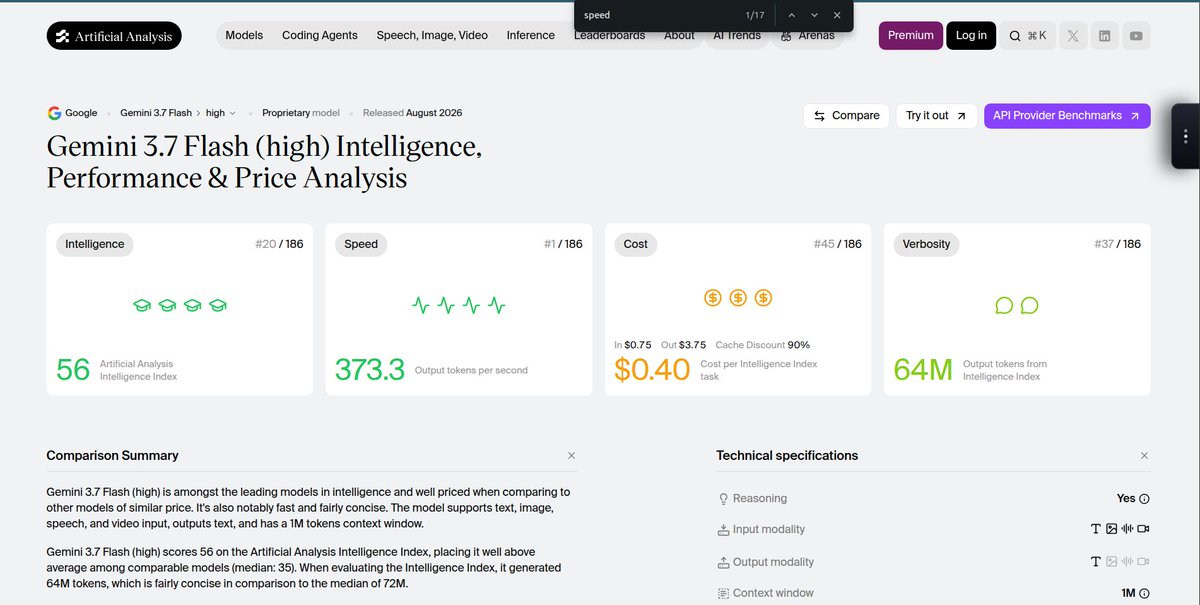Viewport: 1200px width, 605px height.
Task: Click the Output modality label
Action: 773,562
